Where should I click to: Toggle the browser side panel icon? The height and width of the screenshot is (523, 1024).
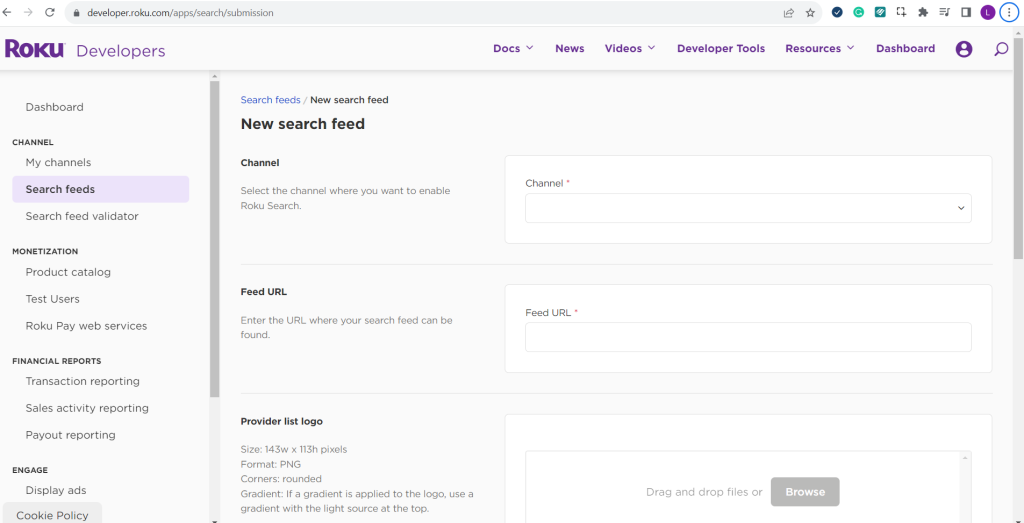[966, 13]
